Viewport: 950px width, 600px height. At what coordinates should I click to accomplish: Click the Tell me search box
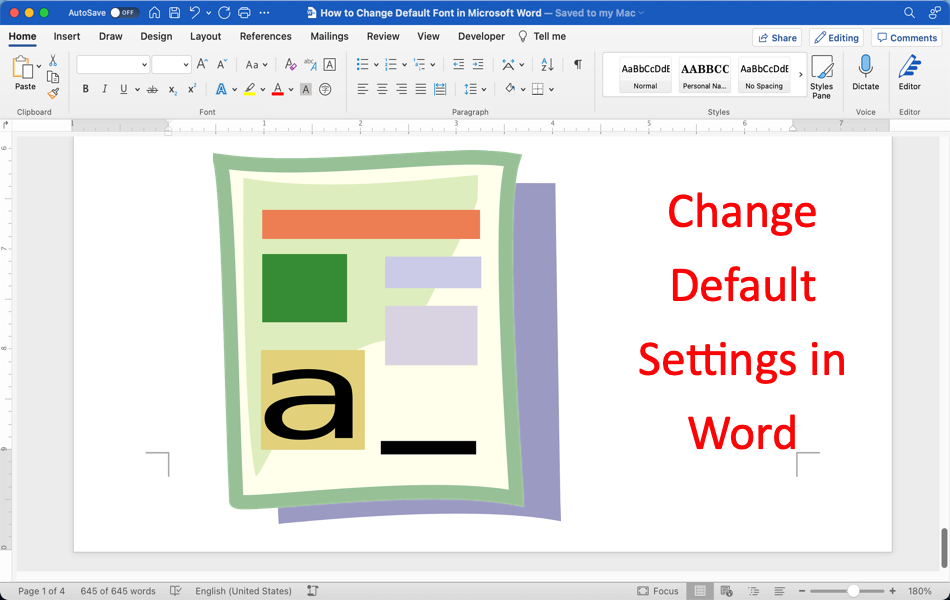(x=542, y=36)
